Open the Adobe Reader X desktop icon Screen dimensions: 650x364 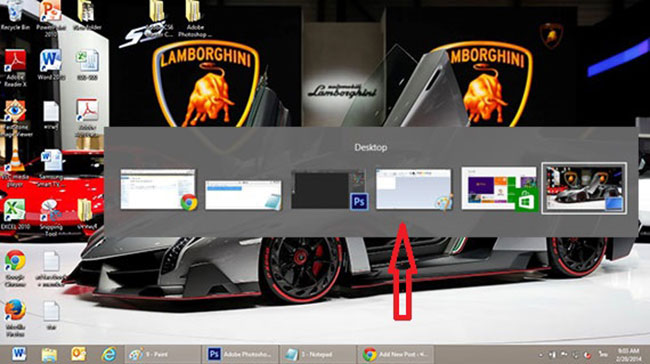(15, 68)
